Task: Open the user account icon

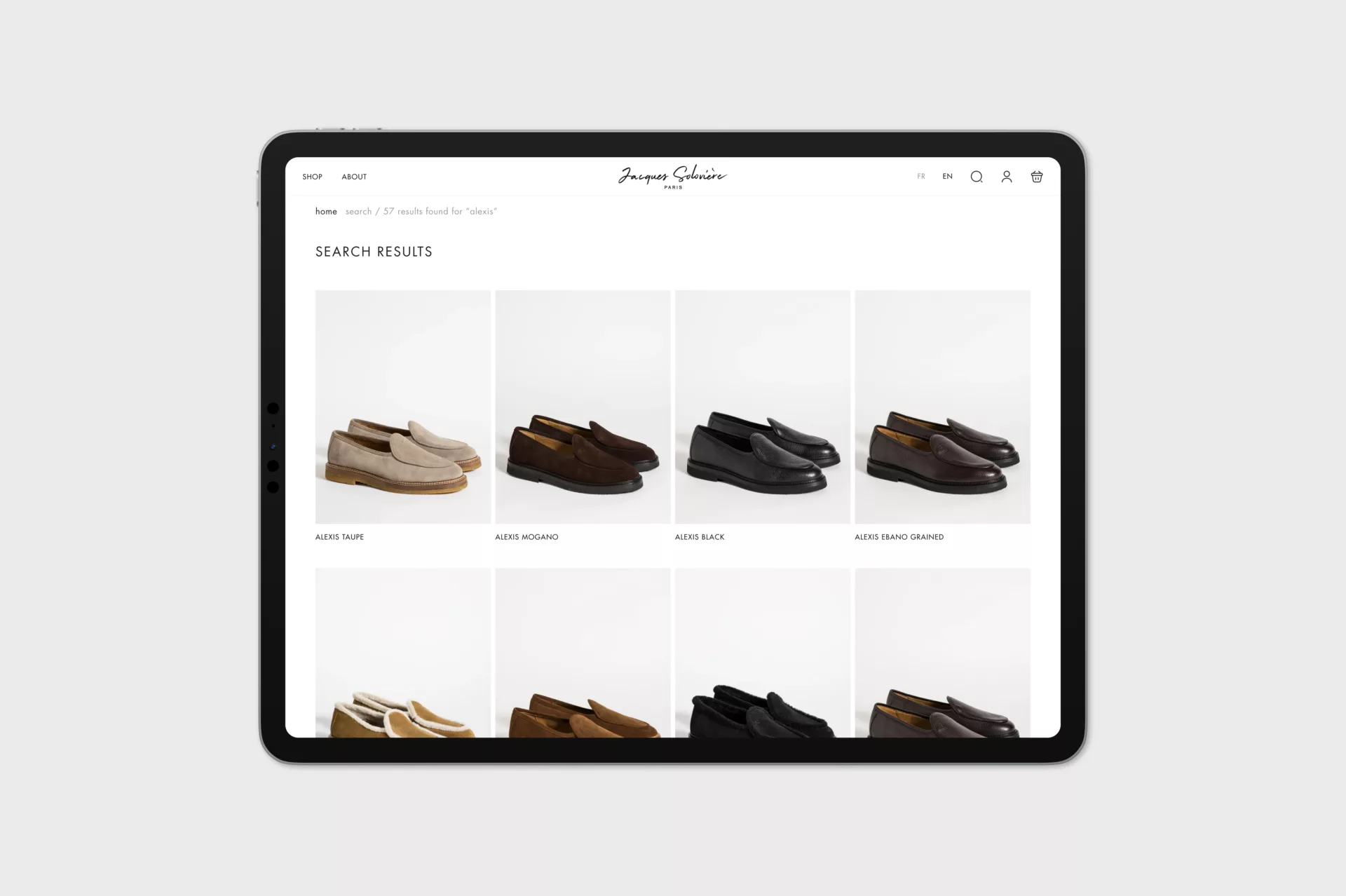Action: coord(1007,177)
